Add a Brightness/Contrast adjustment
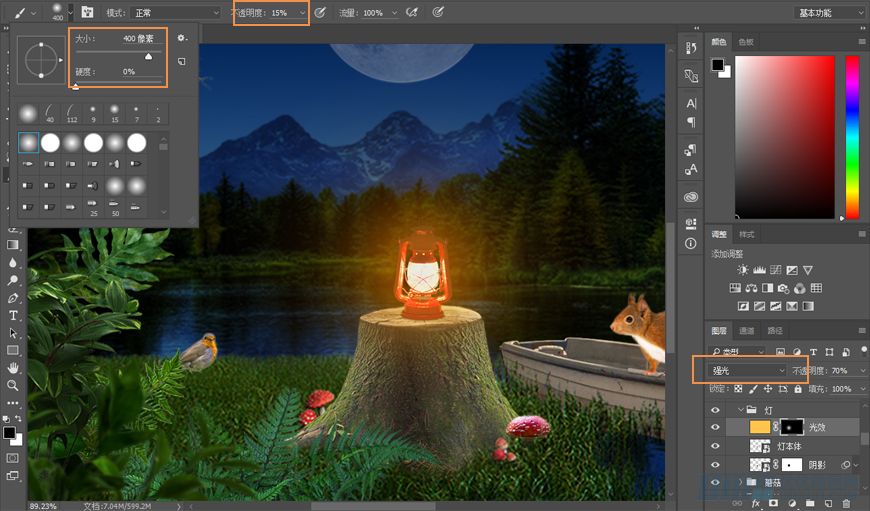The width and height of the screenshot is (870, 511). click(742, 270)
